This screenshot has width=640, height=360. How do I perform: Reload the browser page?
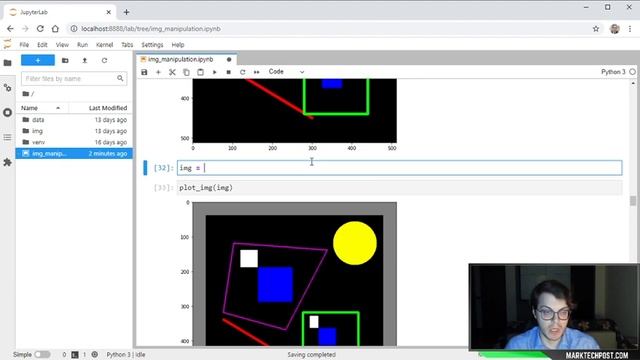[40, 29]
